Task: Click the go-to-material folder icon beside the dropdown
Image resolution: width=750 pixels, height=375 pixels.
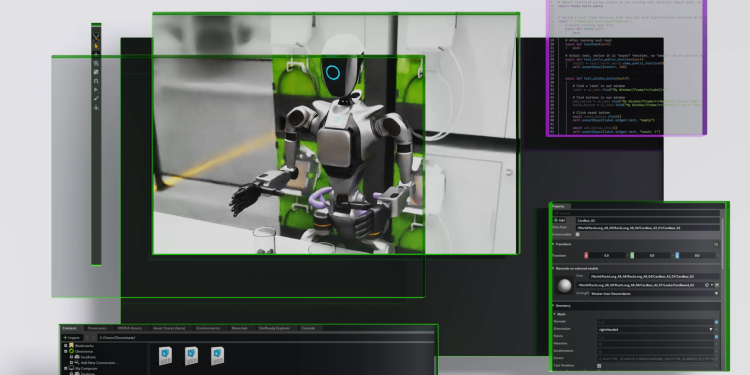Action: click(x=717, y=285)
